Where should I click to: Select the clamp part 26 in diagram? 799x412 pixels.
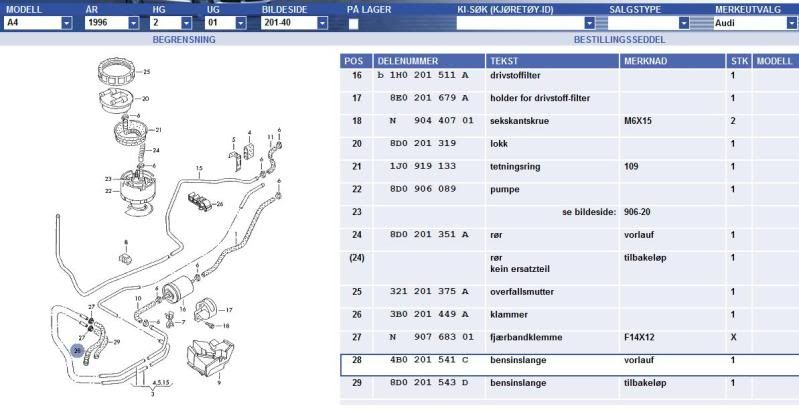click(x=219, y=203)
